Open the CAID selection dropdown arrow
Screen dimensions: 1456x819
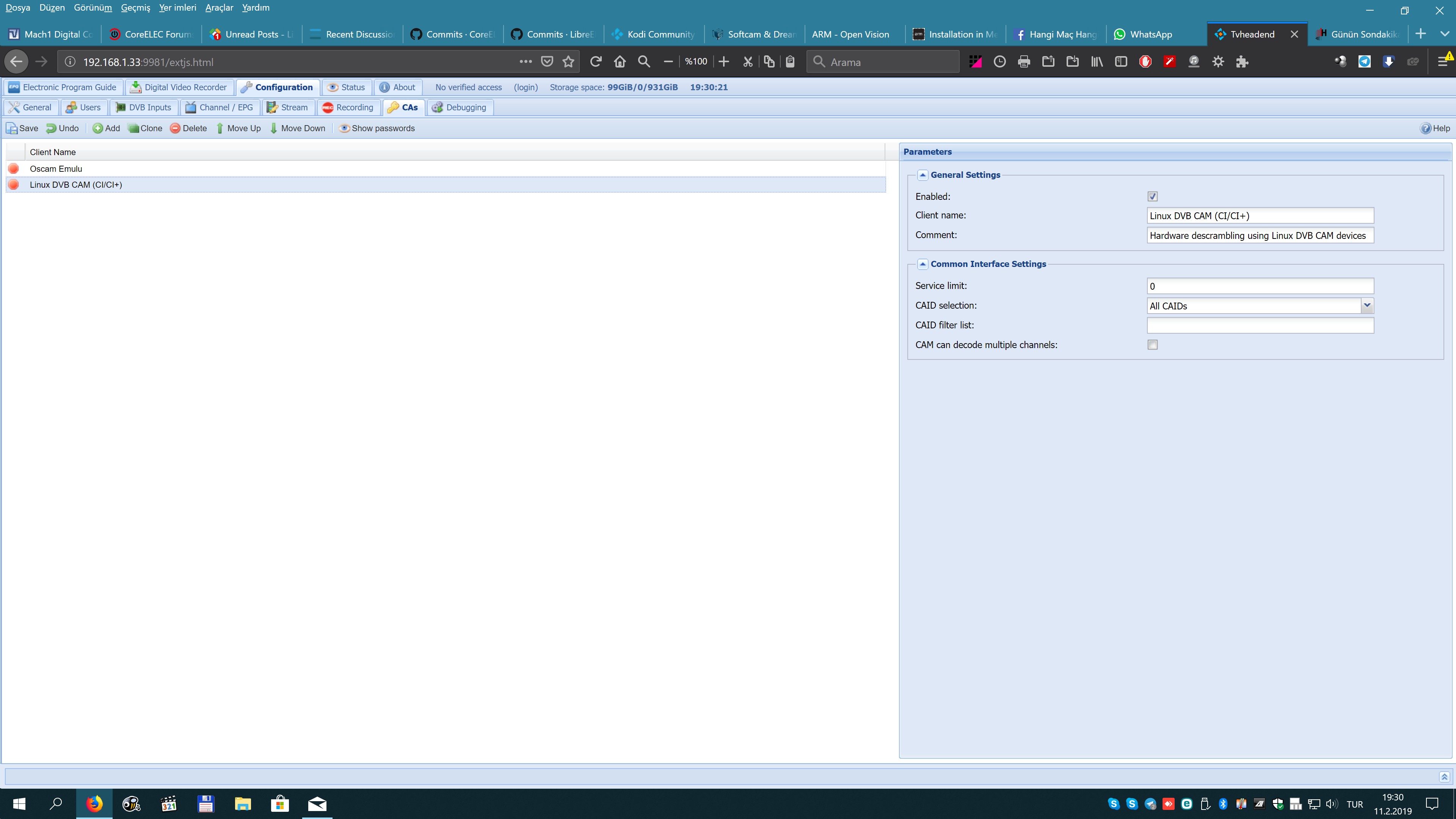(1367, 305)
